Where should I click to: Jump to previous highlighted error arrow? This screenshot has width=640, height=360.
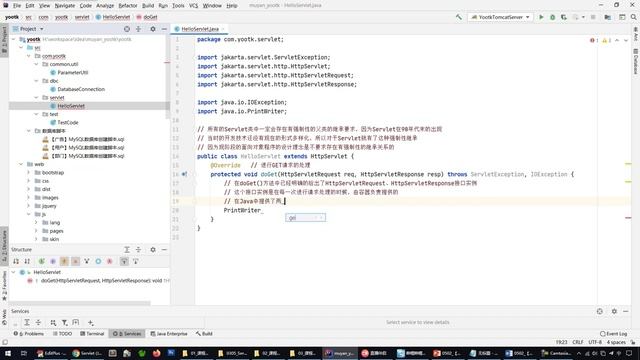[617, 40]
